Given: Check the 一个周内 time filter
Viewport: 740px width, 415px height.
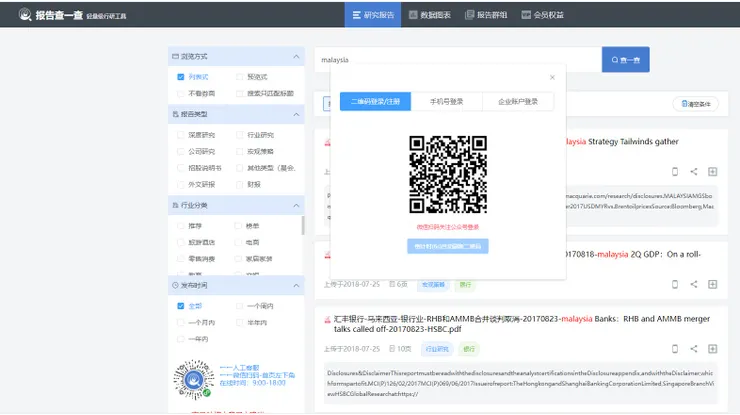Looking at the screenshot, I should 239,306.
